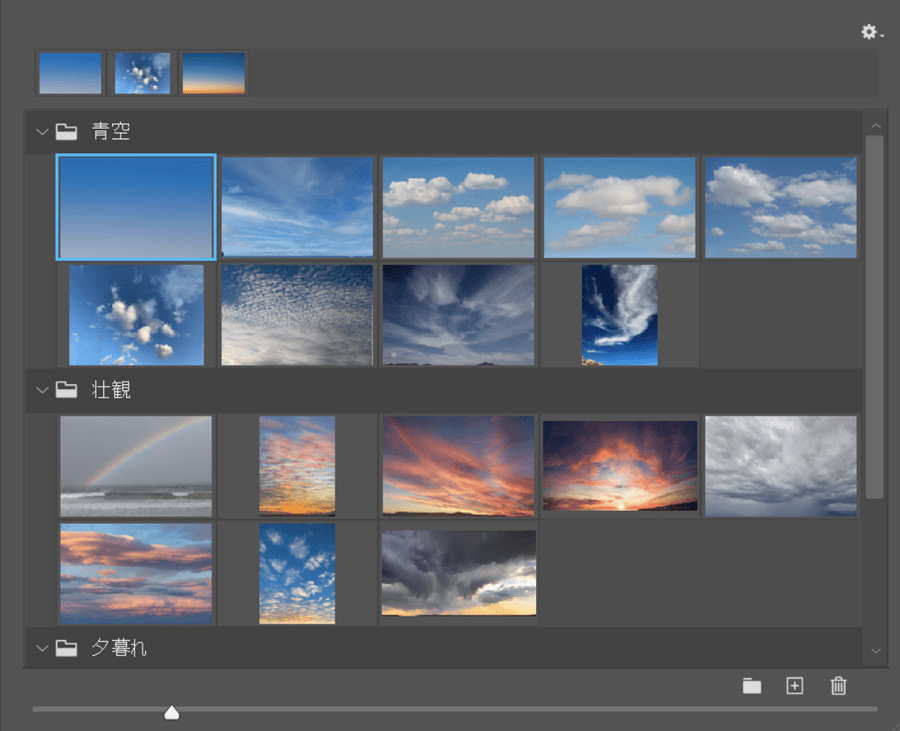Image resolution: width=900 pixels, height=731 pixels.
Task: Open the sky panel gear settings menu
Action: (x=871, y=32)
